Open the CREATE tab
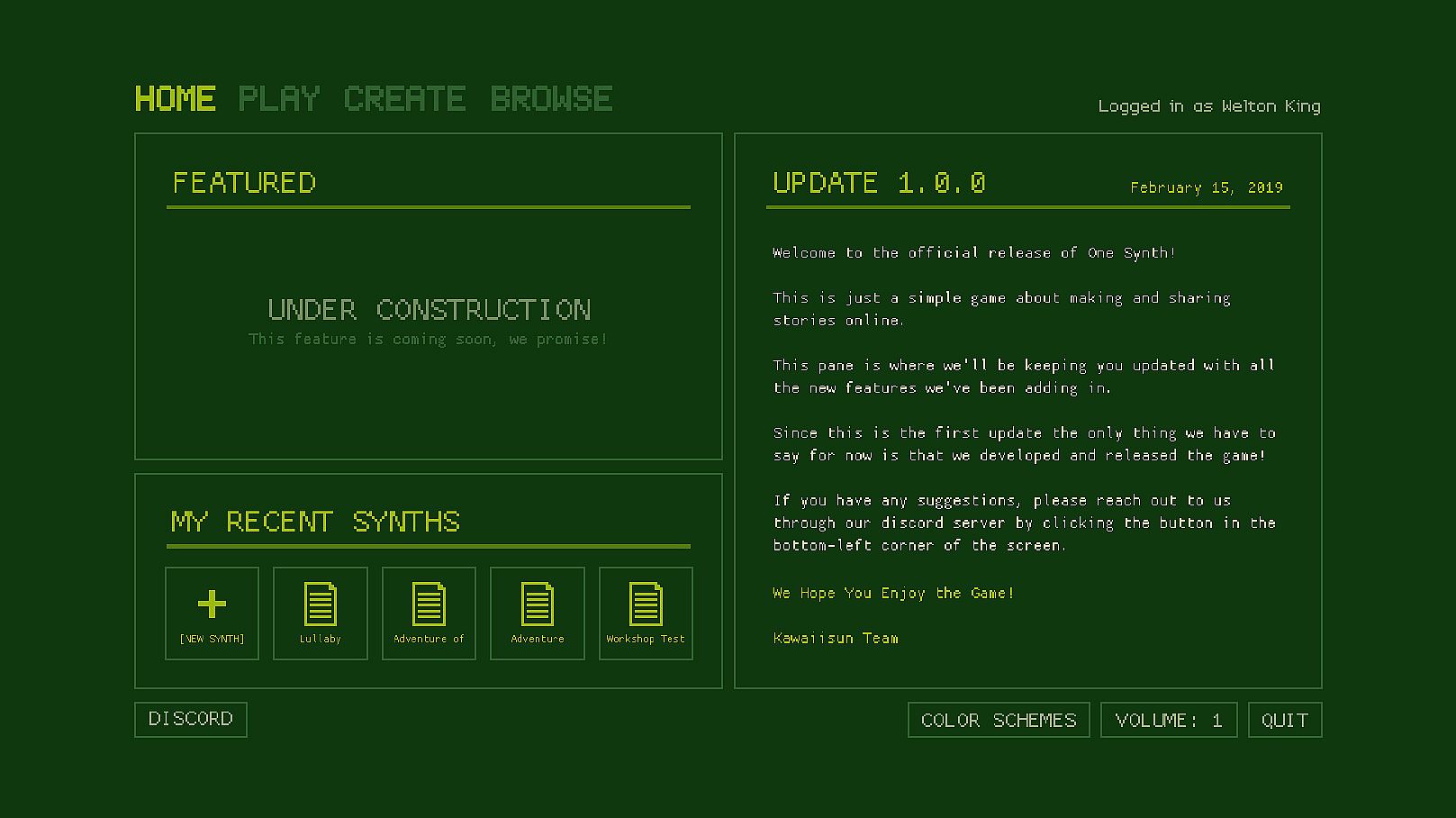The height and width of the screenshot is (818, 1456). click(x=405, y=98)
